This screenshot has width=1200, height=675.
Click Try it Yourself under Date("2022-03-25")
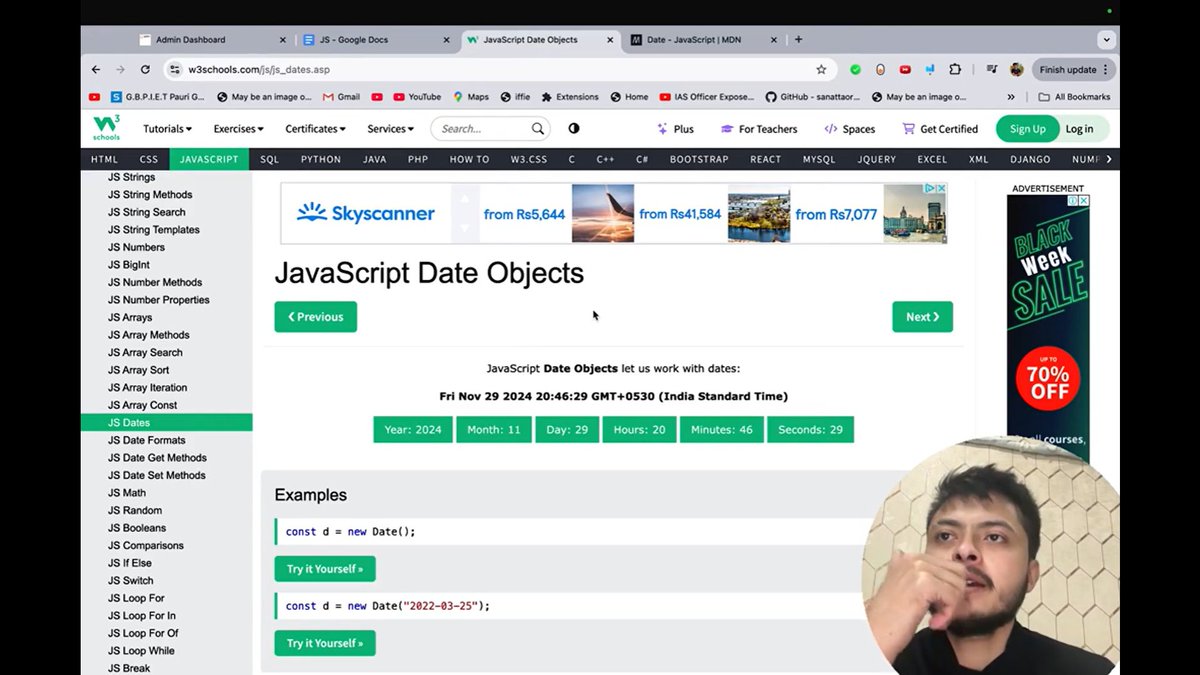coord(325,643)
